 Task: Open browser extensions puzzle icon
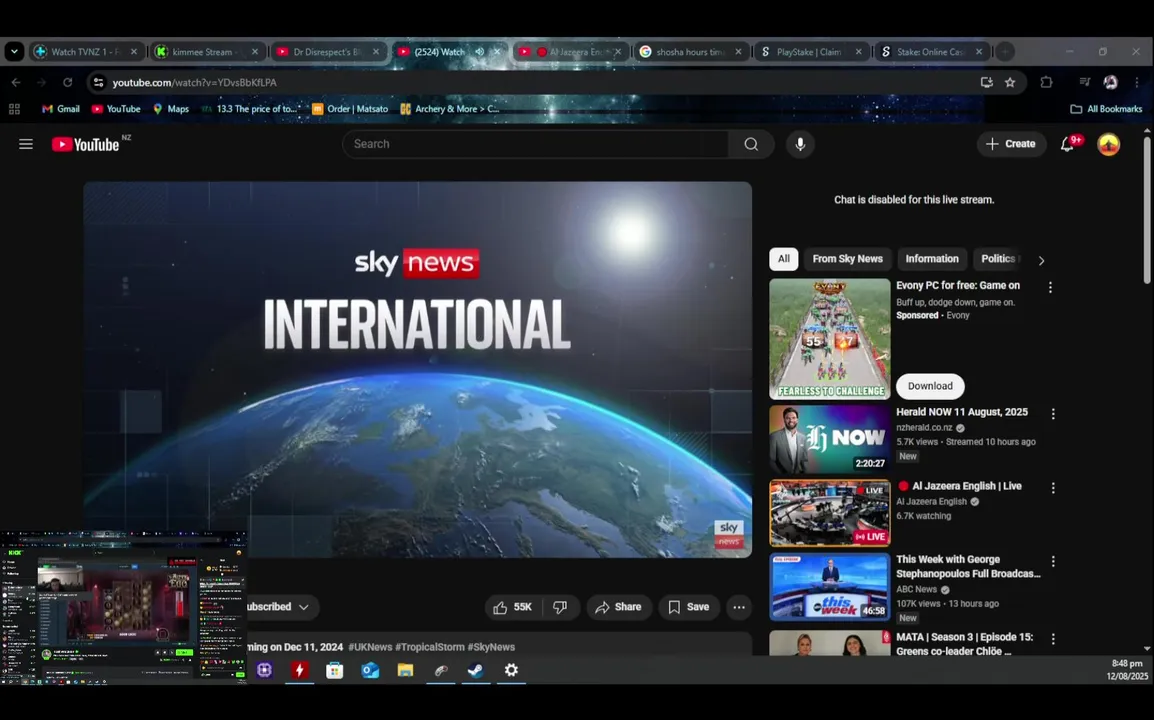tap(1046, 82)
